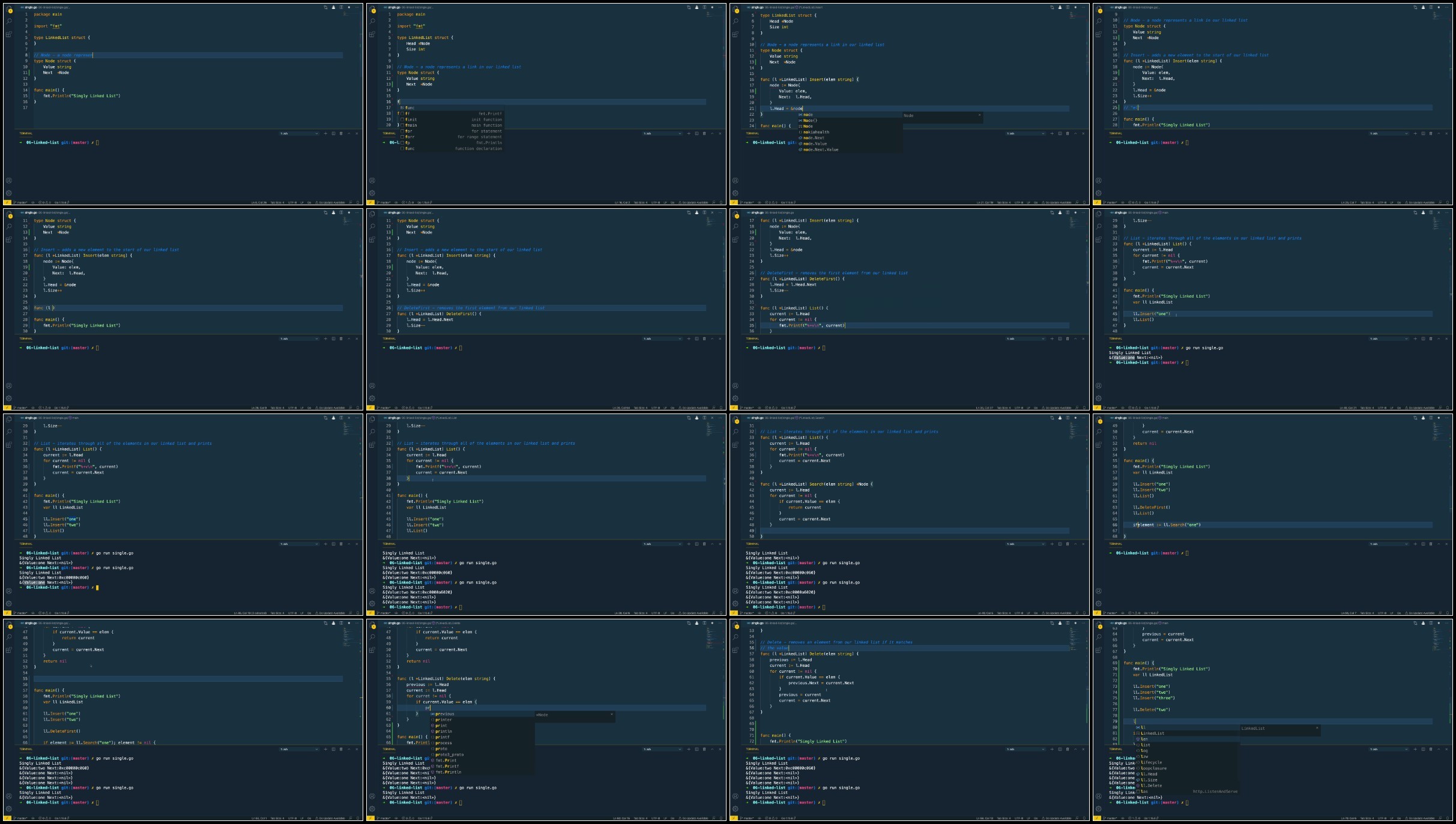Open Extensions view beside the 'pr' autocomplete frame
1456x824 pixels.
coord(372,650)
